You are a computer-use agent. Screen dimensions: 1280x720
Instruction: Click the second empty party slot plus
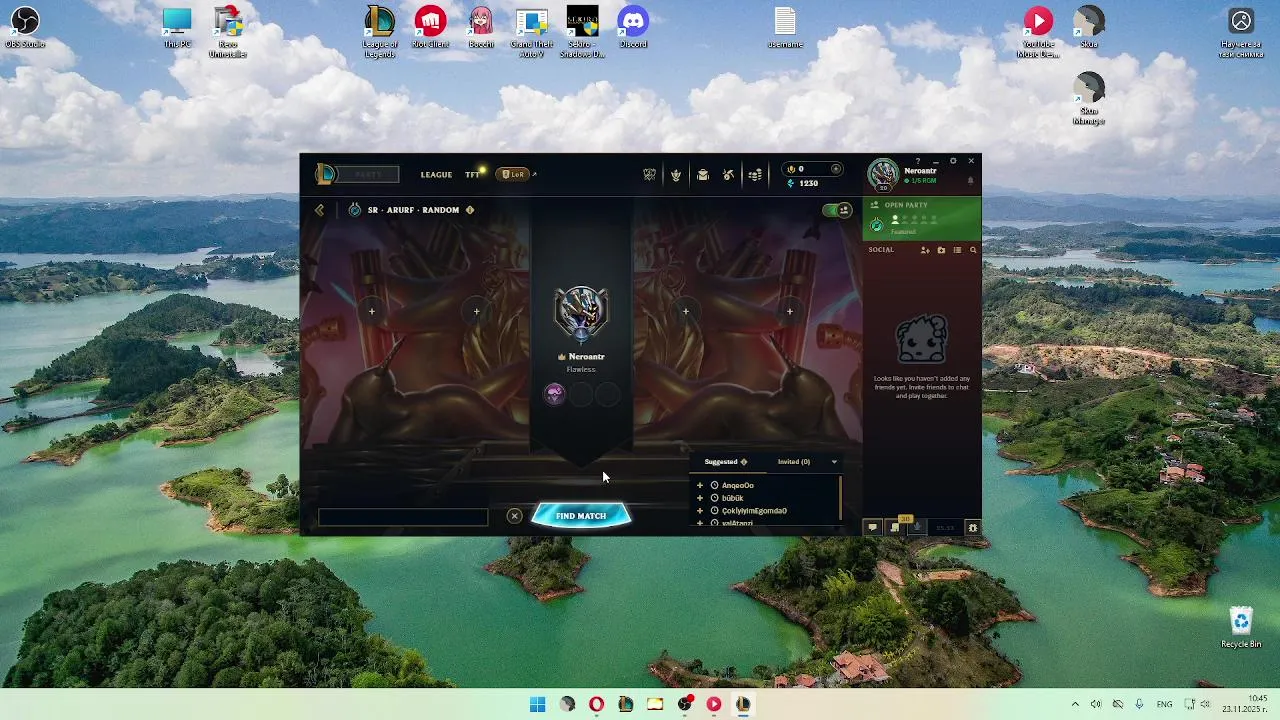[476, 311]
